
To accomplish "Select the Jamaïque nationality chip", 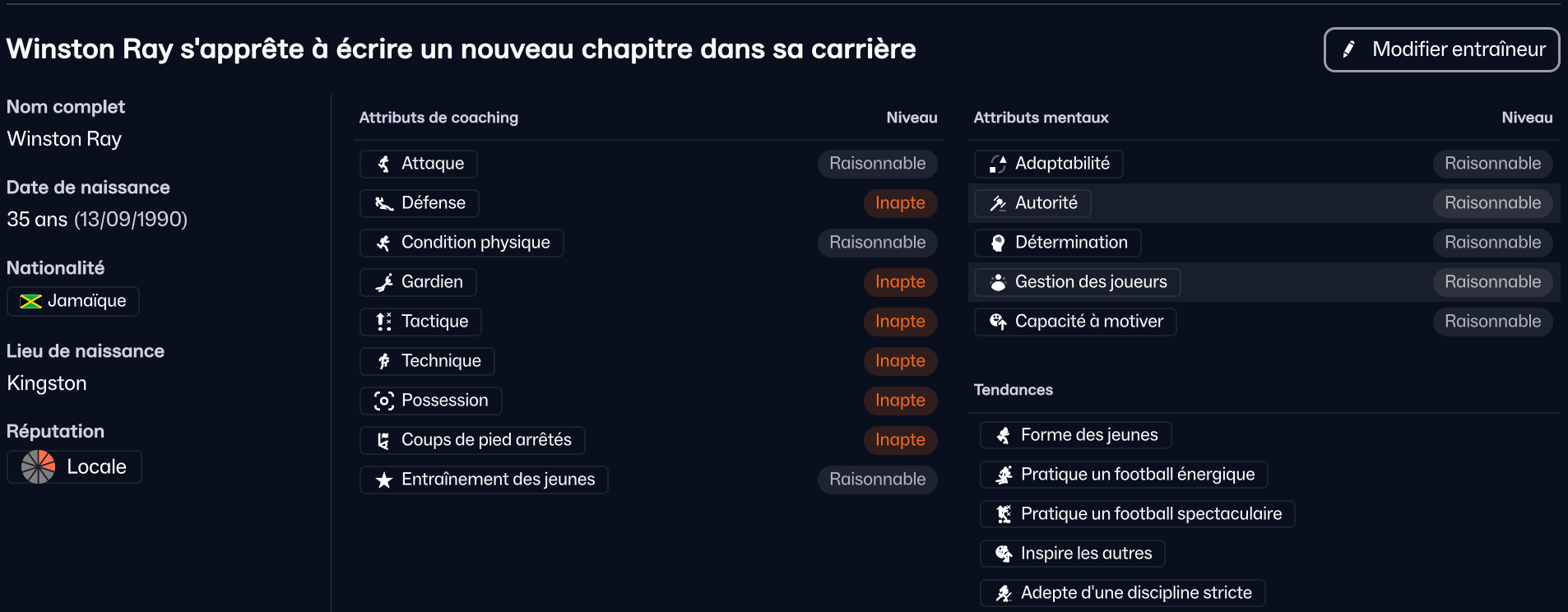I will pos(73,301).
